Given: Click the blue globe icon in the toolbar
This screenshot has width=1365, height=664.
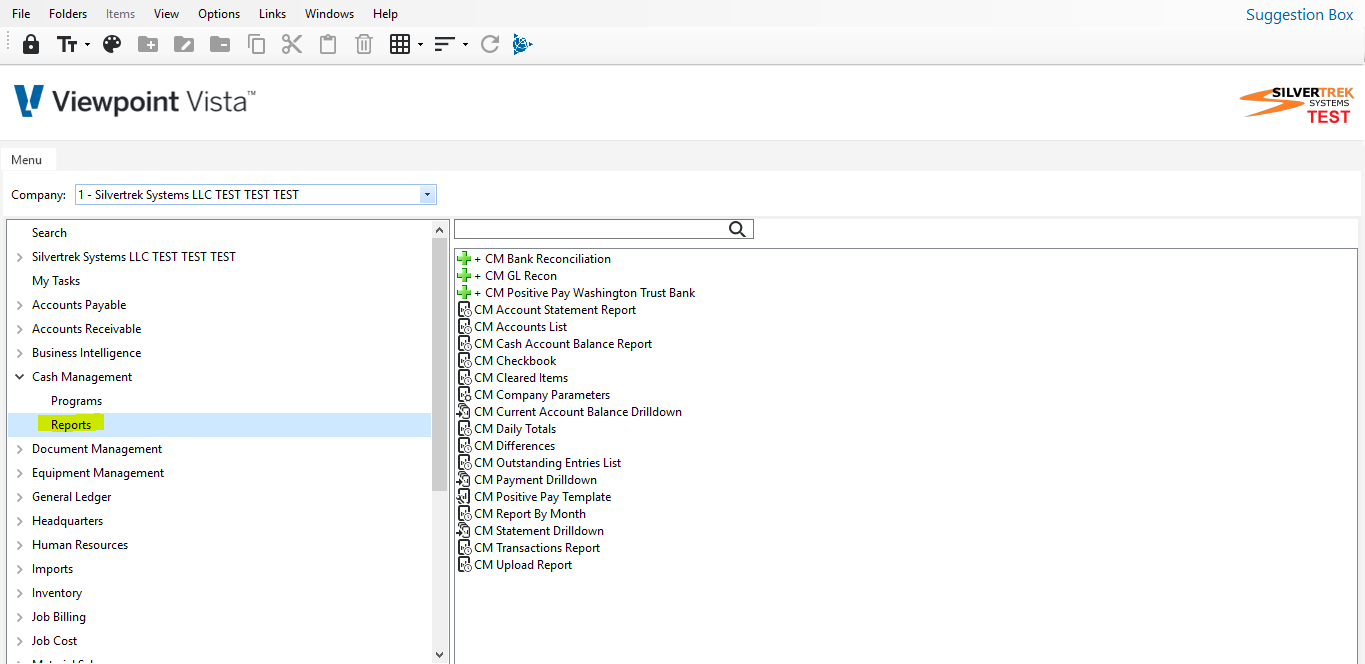Looking at the screenshot, I should click(522, 44).
